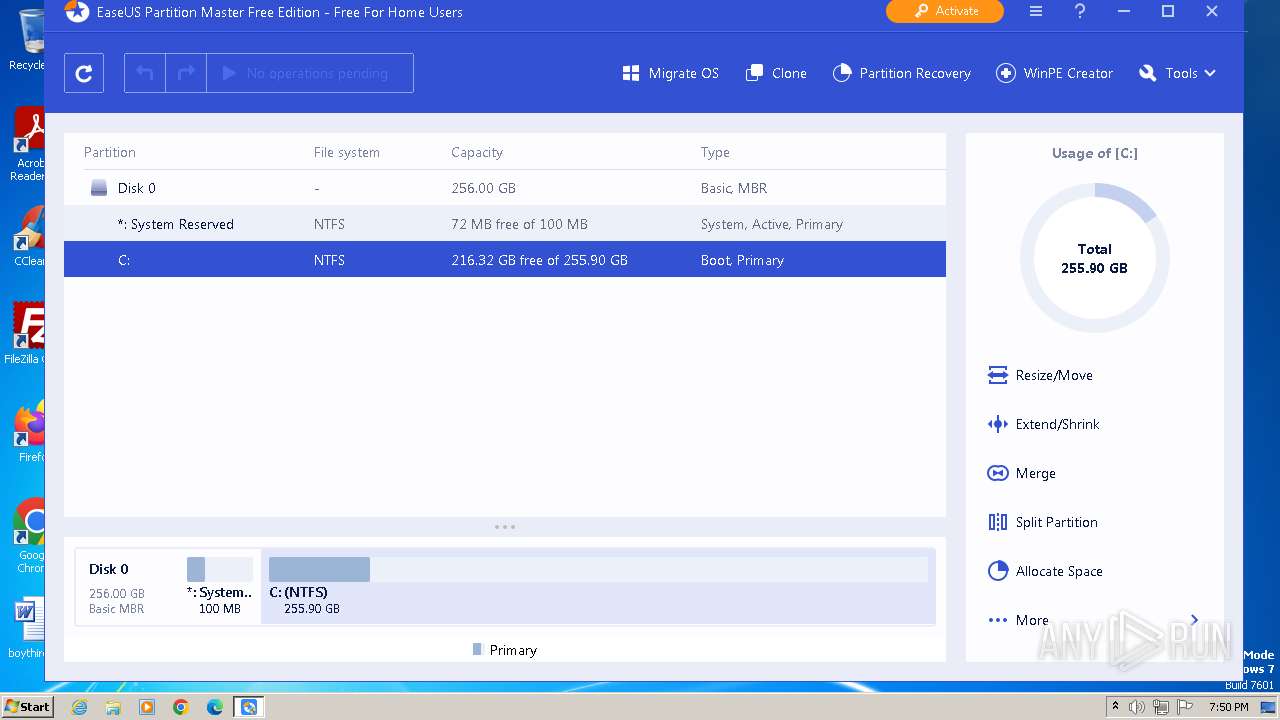Click 72 MB free of 100 MB cell
The width and height of the screenshot is (1280, 720).
[x=519, y=224]
